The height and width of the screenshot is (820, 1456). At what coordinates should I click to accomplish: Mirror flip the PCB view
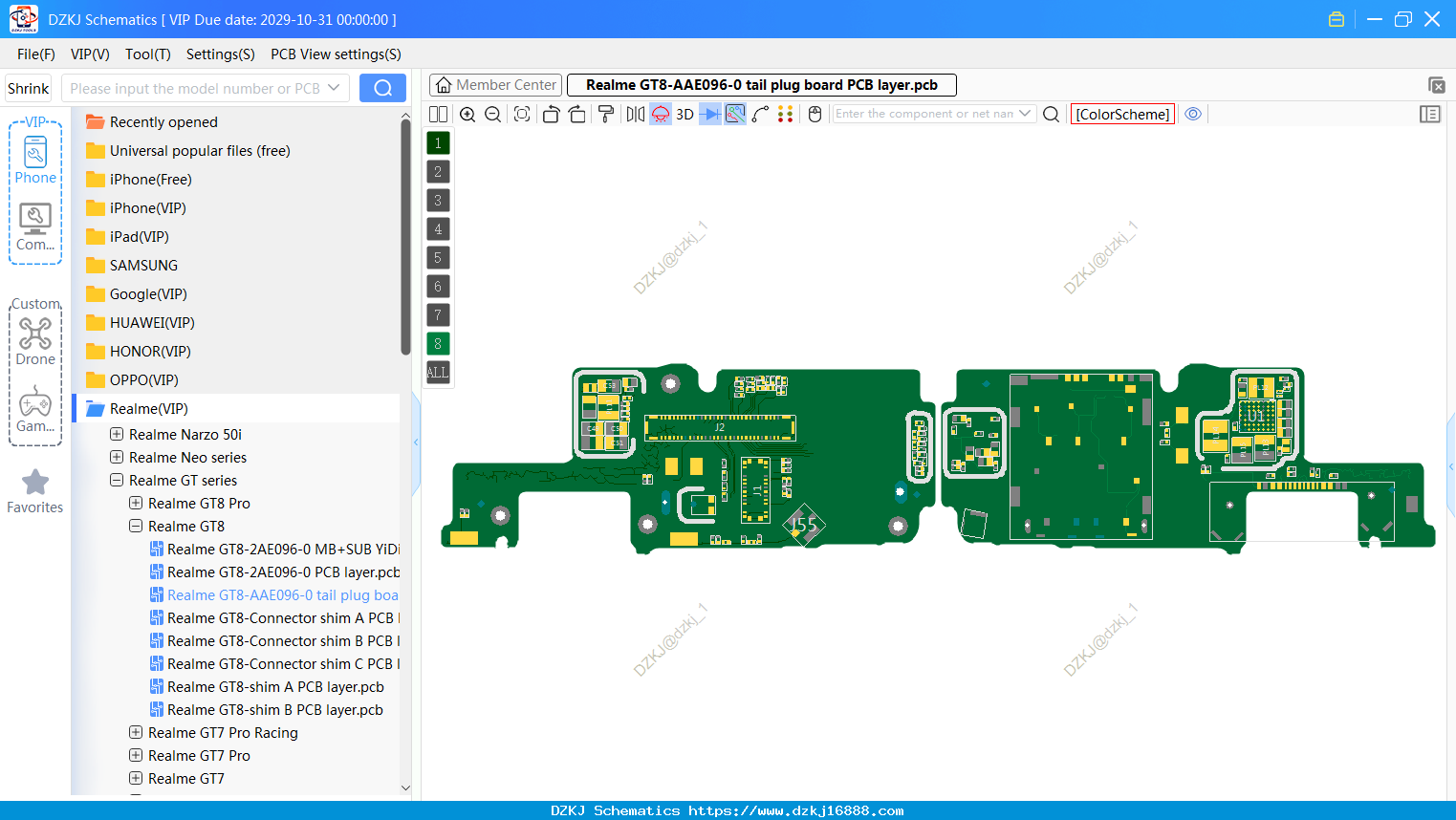[636, 114]
